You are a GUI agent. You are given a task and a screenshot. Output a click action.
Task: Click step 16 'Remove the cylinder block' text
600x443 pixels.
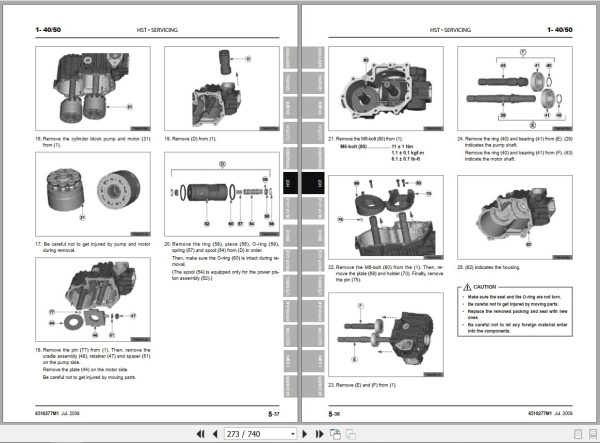93,142
